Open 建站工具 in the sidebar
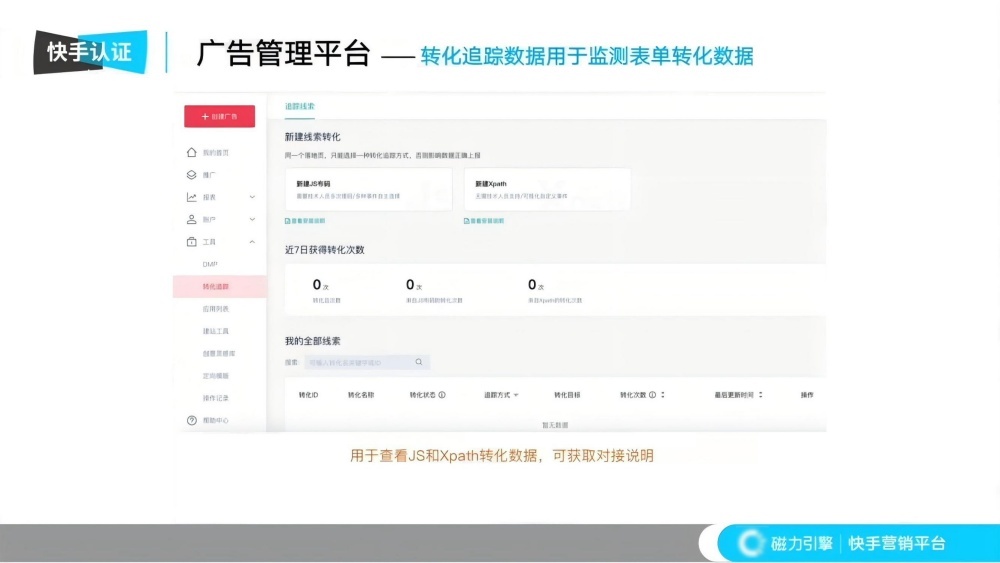Viewport: 1000px width, 563px height. pyautogui.click(x=216, y=331)
